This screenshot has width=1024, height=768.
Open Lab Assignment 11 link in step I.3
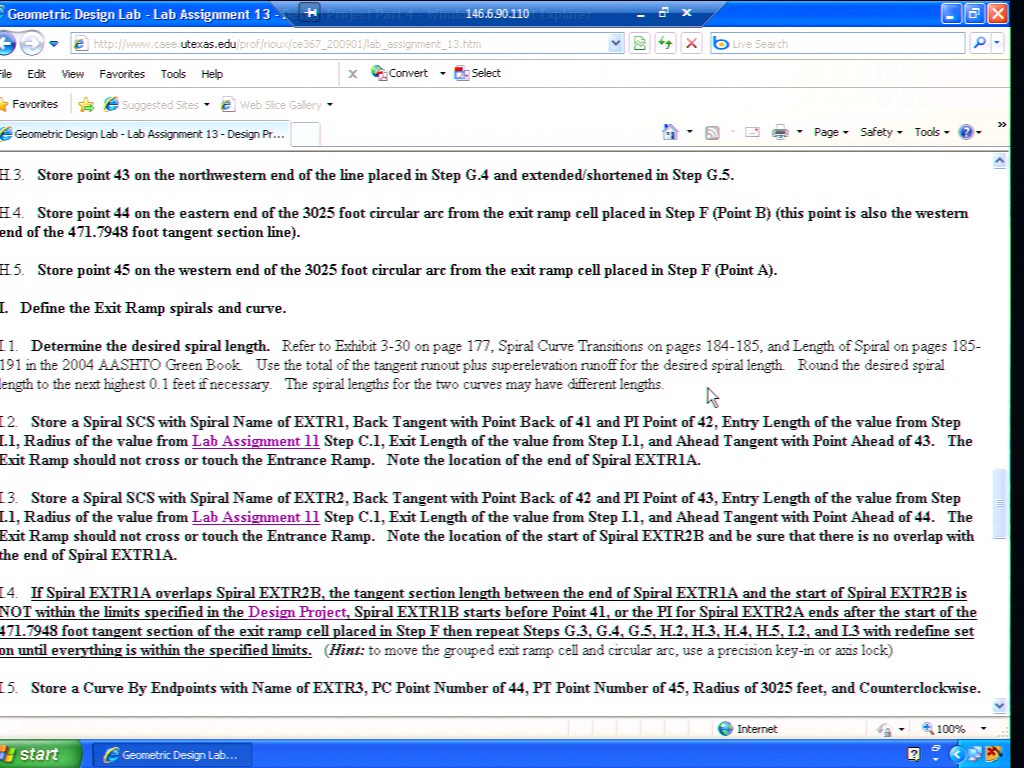click(x=255, y=517)
